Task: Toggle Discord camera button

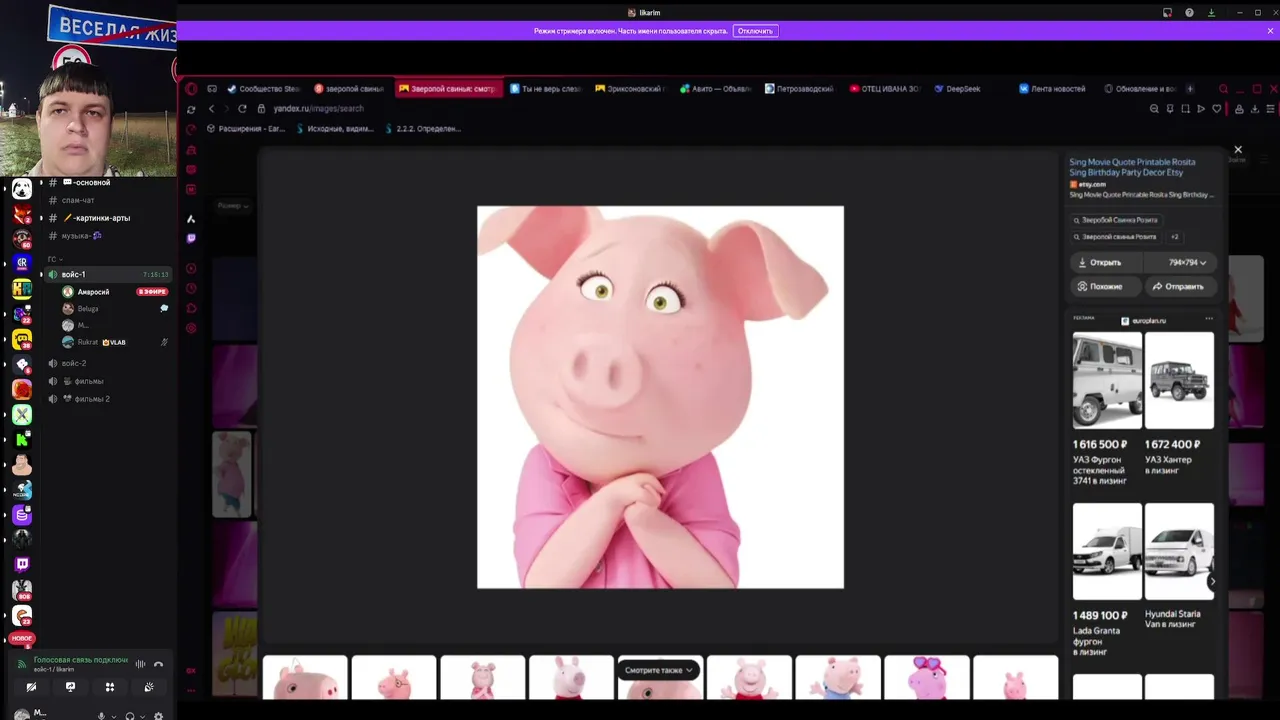Action: click(x=31, y=687)
